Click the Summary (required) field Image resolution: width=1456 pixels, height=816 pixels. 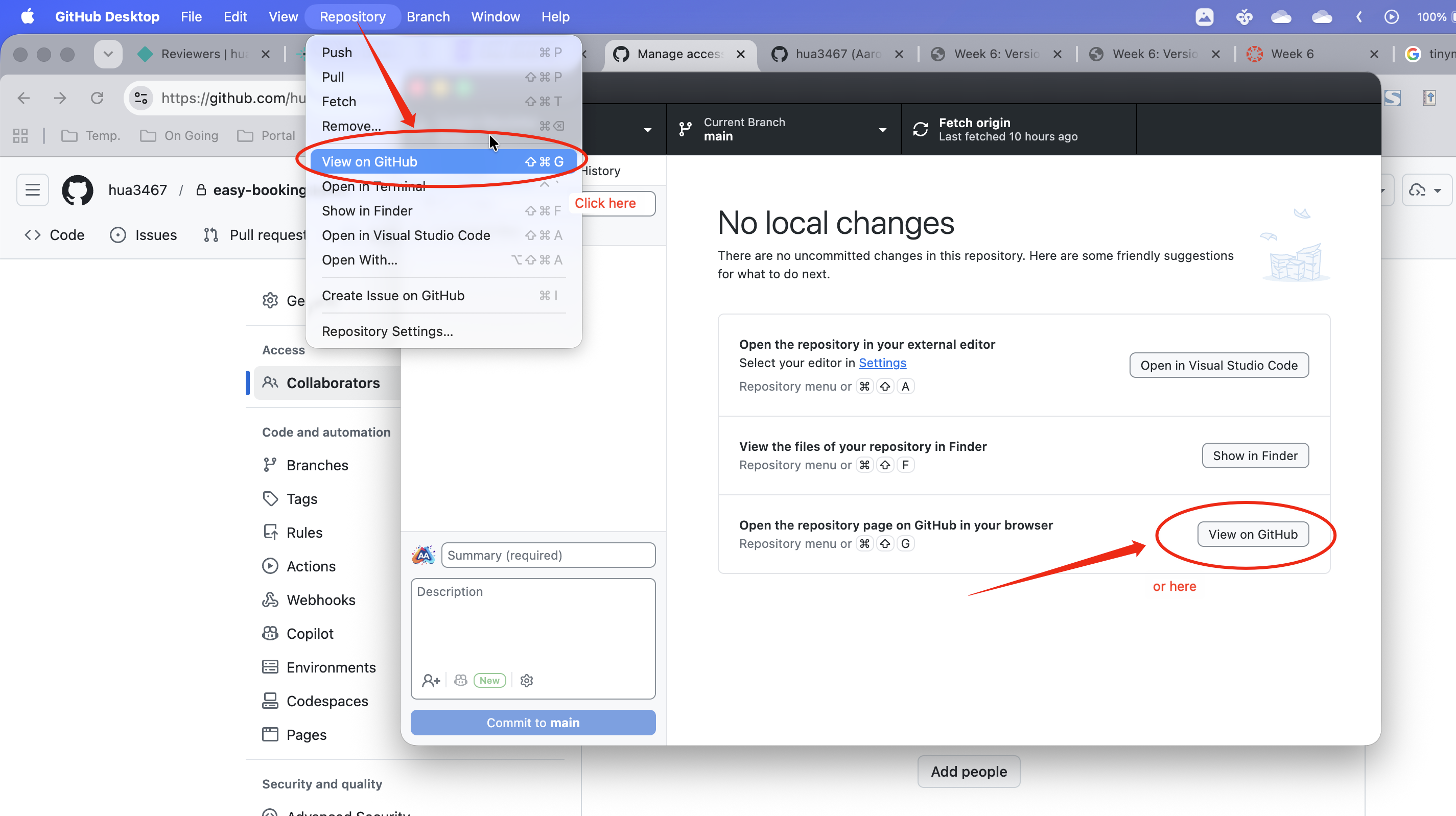pyautogui.click(x=548, y=555)
